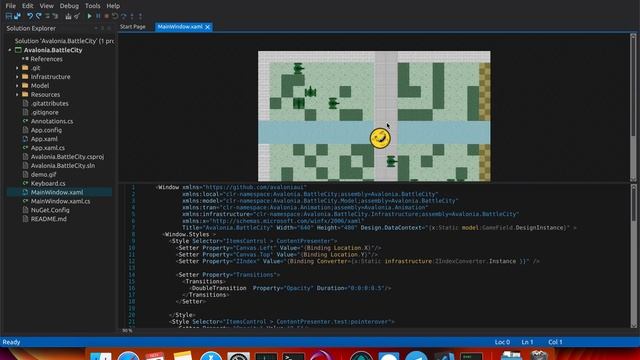640x360 pixels.
Task: Switch to the Start Page tab
Action: (x=133, y=27)
